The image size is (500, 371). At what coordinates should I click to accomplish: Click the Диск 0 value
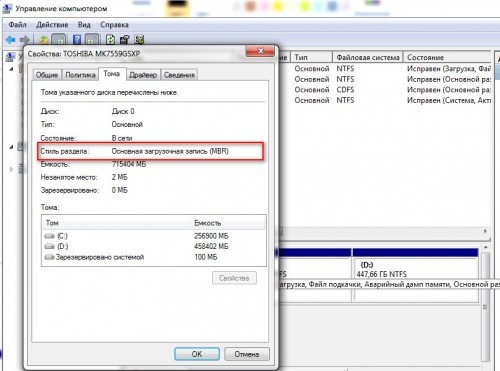click(x=123, y=111)
